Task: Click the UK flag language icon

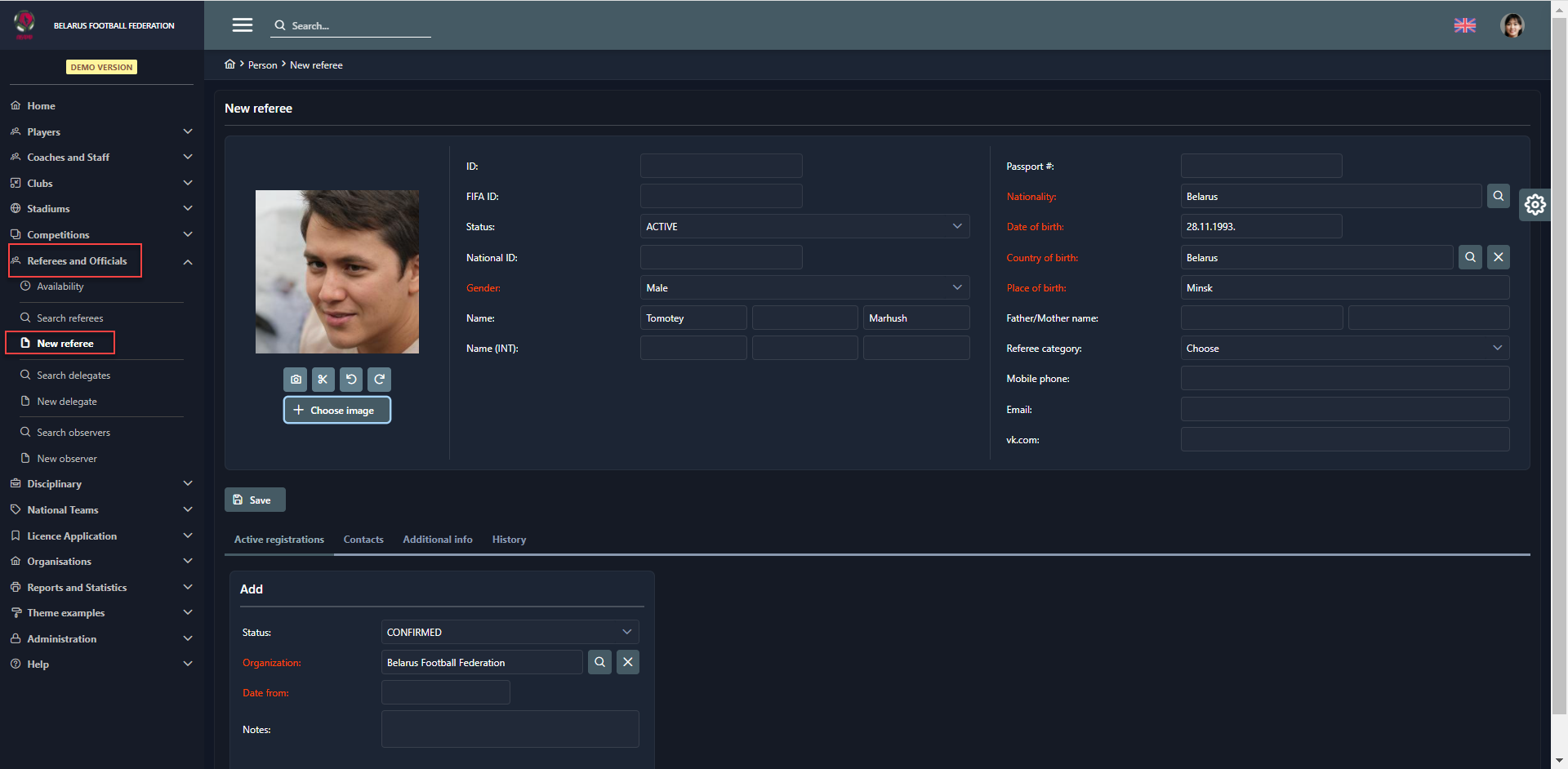Action: click(x=1465, y=25)
